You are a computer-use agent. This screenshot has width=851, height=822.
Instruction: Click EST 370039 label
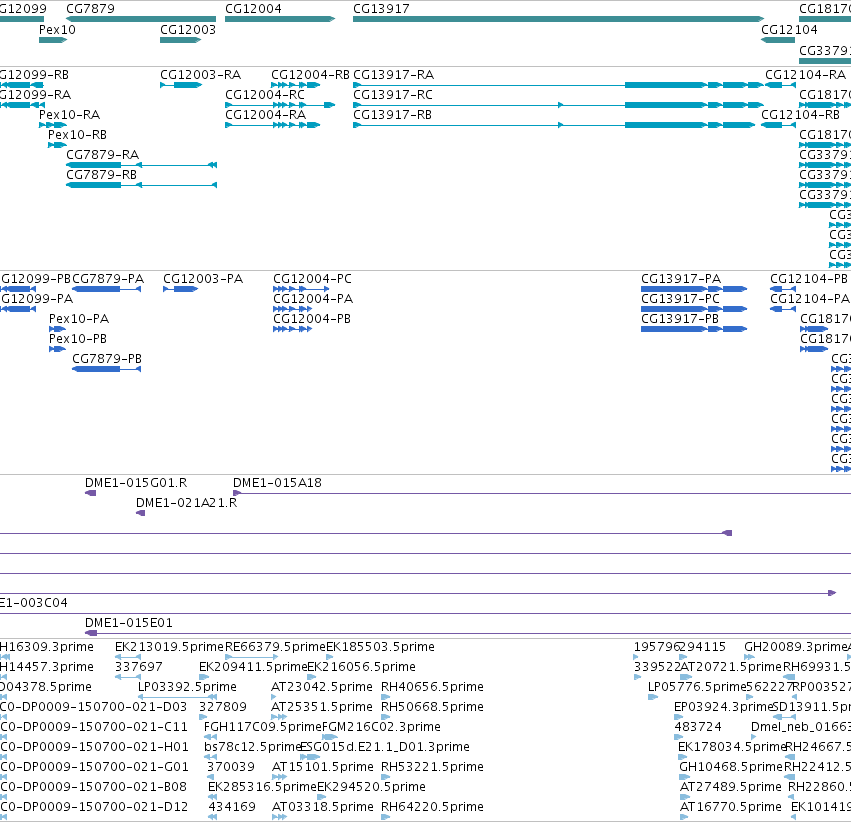[x=231, y=767]
